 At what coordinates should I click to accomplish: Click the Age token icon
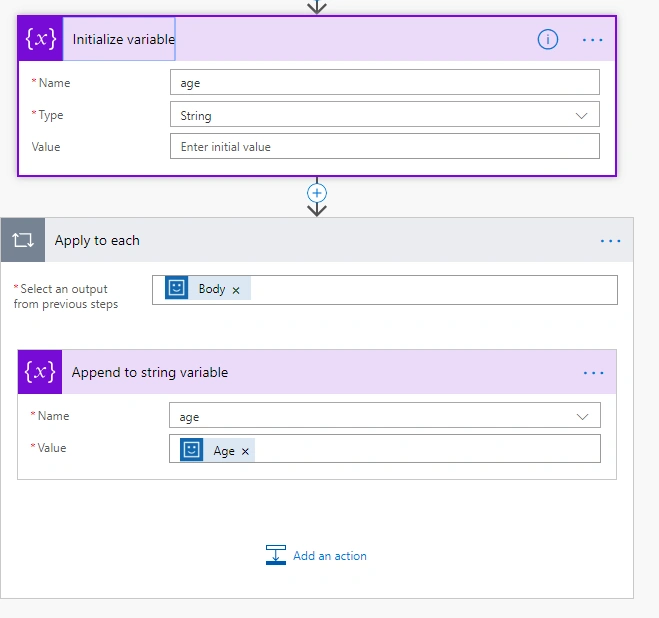click(x=192, y=449)
